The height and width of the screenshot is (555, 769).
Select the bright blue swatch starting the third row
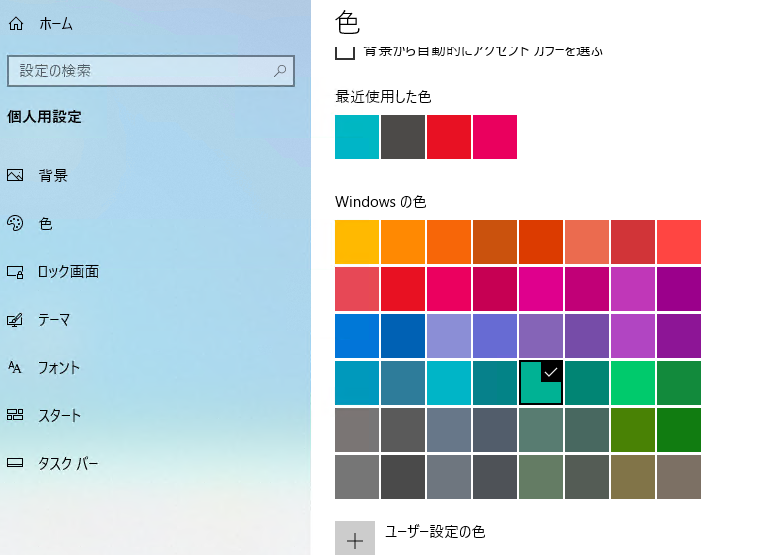click(357, 336)
